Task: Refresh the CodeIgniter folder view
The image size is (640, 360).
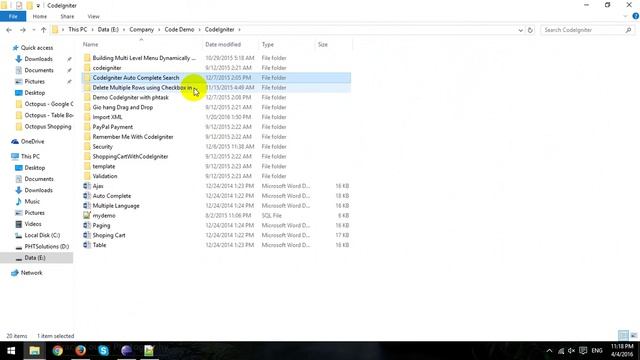Action: click(530, 30)
